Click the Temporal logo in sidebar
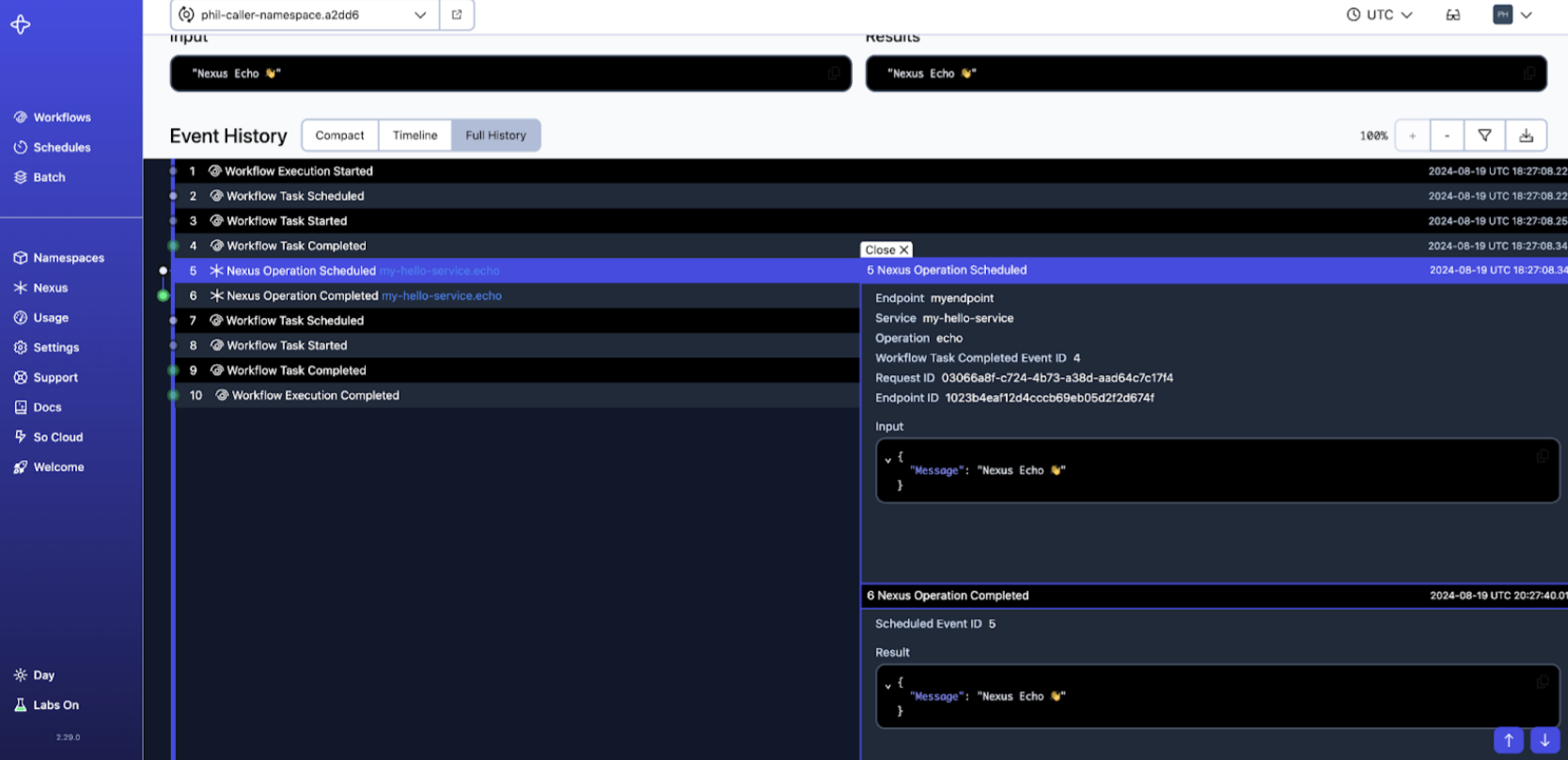 21,25
